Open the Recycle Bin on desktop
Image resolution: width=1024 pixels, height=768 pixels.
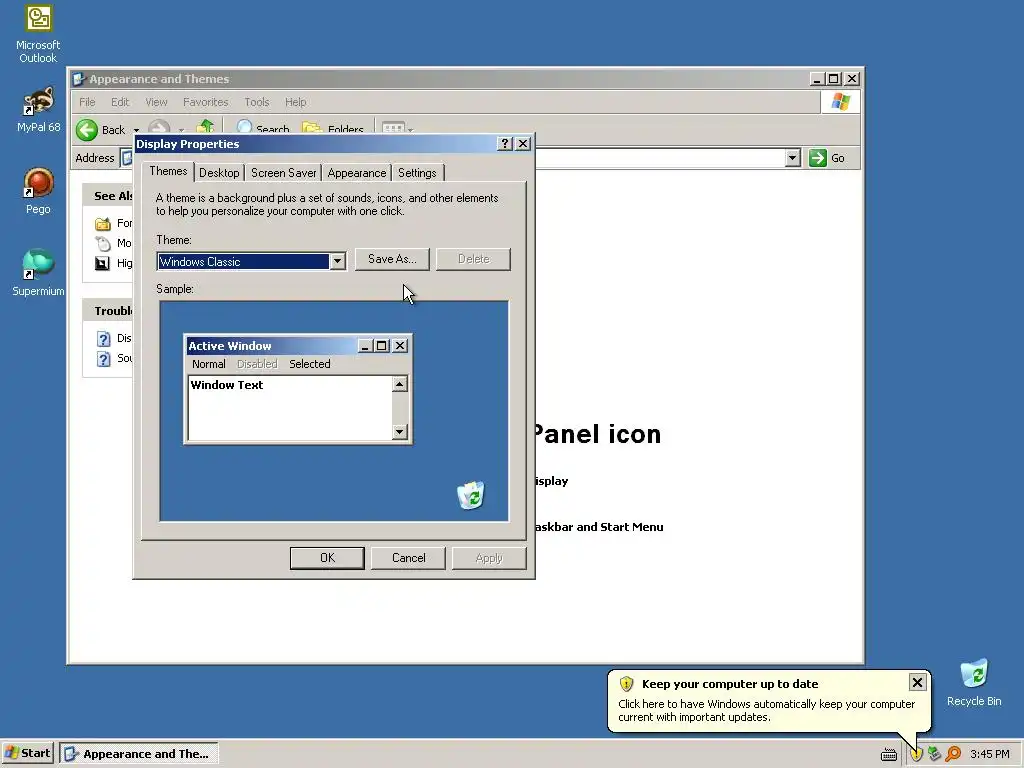click(x=974, y=682)
